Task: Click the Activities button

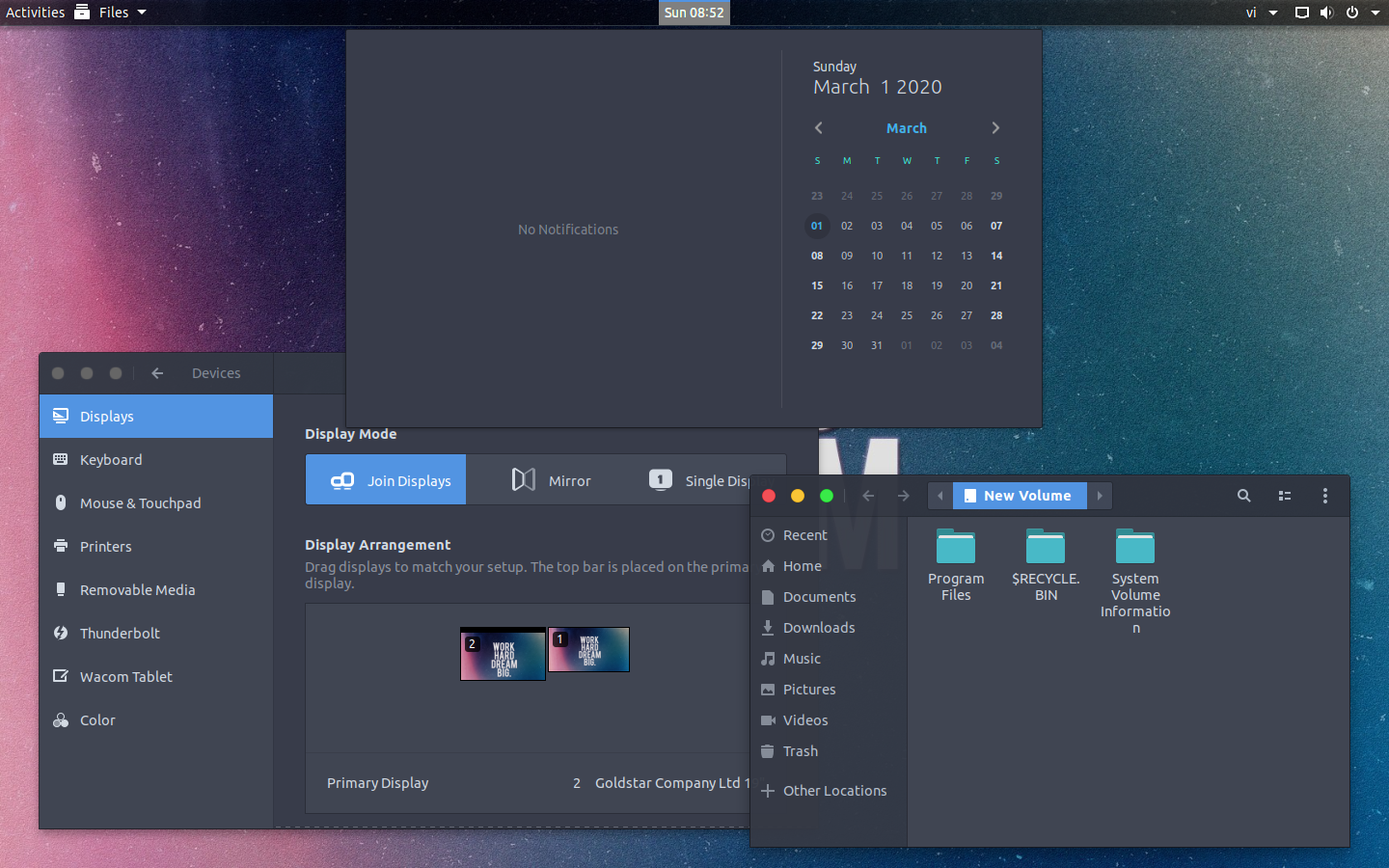Action: click(x=36, y=13)
